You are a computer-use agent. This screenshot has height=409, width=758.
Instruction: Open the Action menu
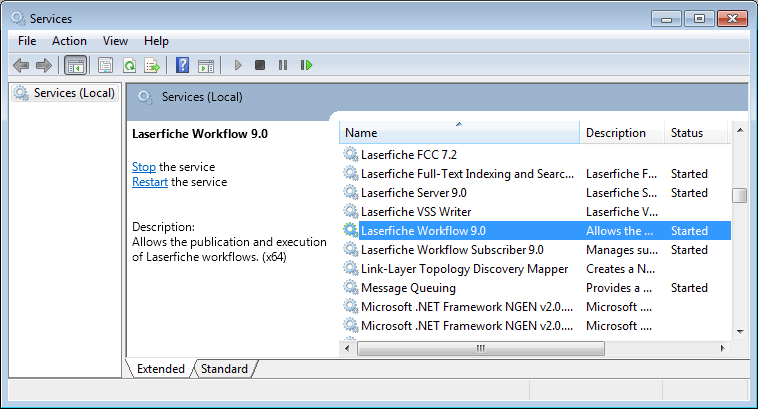pyautogui.click(x=69, y=41)
